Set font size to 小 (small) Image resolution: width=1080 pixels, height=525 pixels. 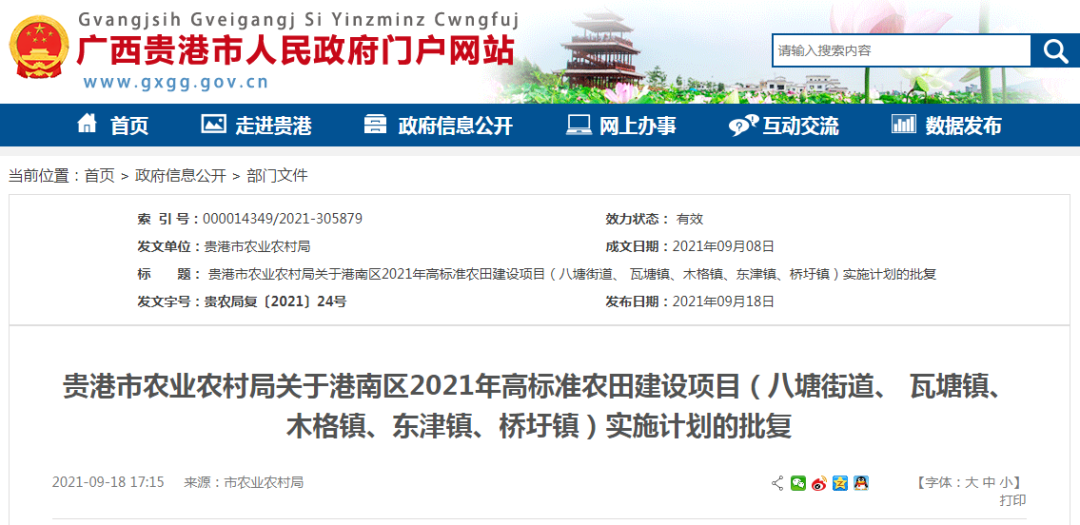tap(1005, 483)
